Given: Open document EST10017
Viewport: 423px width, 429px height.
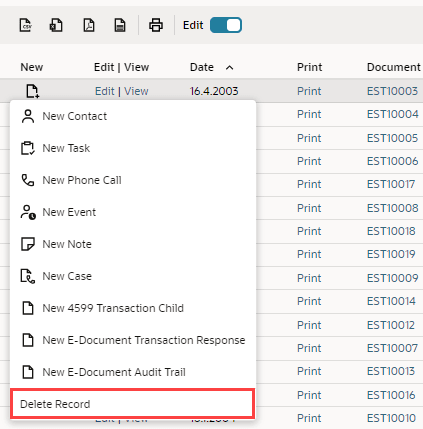Looking at the screenshot, I should point(391,184).
